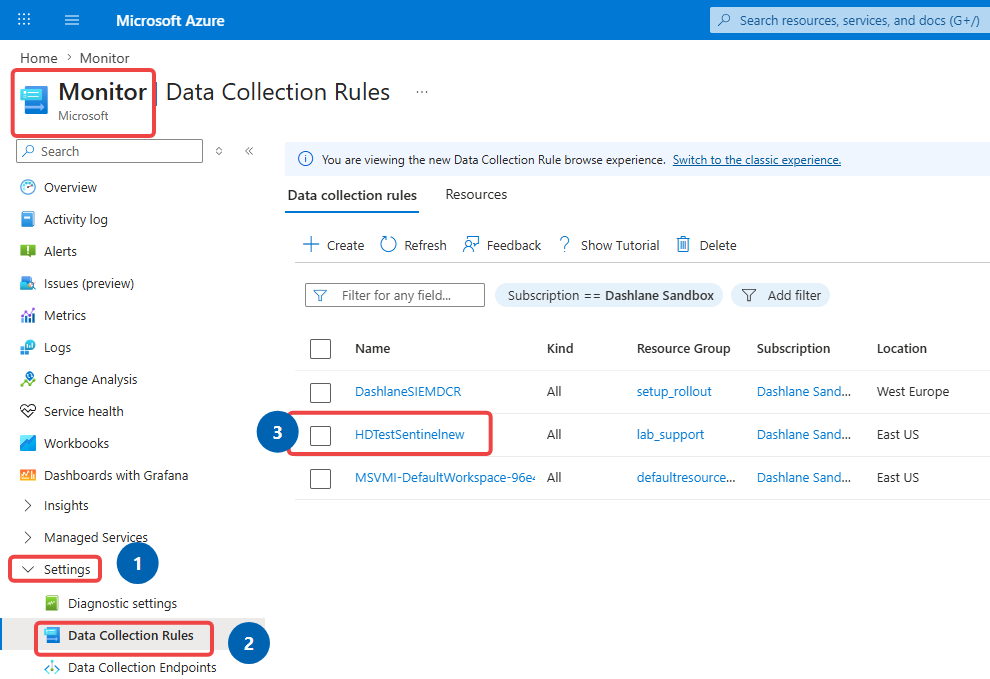Click the Monitor service icon in header
The height and width of the screenshot is (679, 990).
click(34, 100)
